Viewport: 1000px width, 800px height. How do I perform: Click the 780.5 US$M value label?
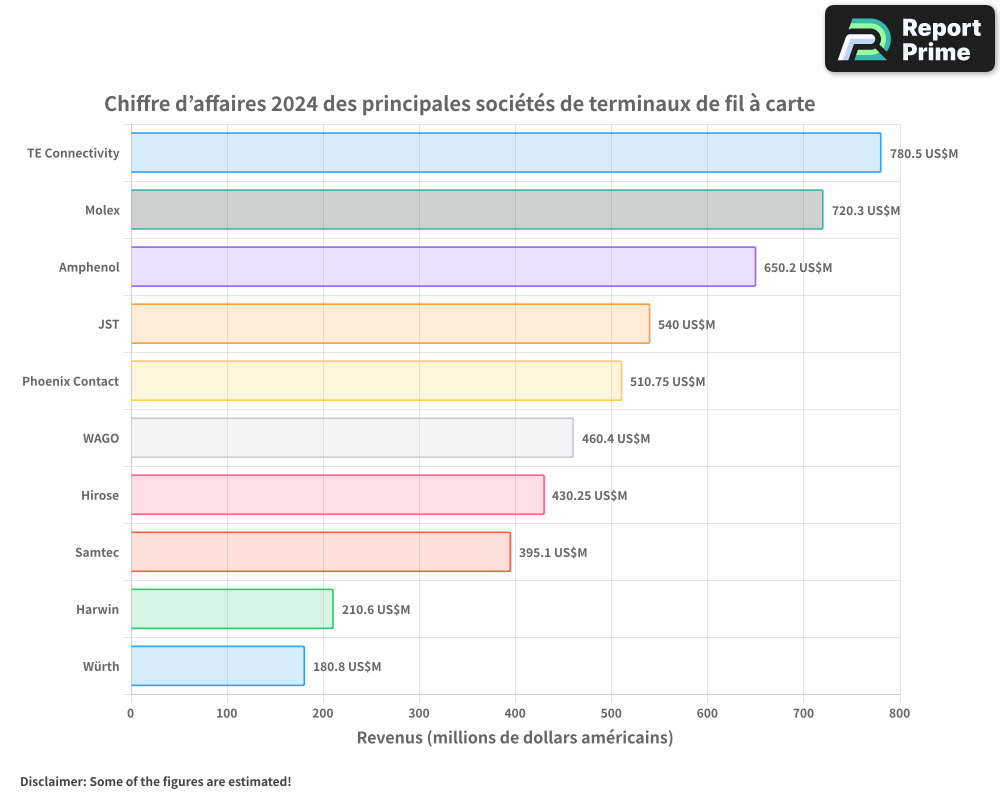923,154
